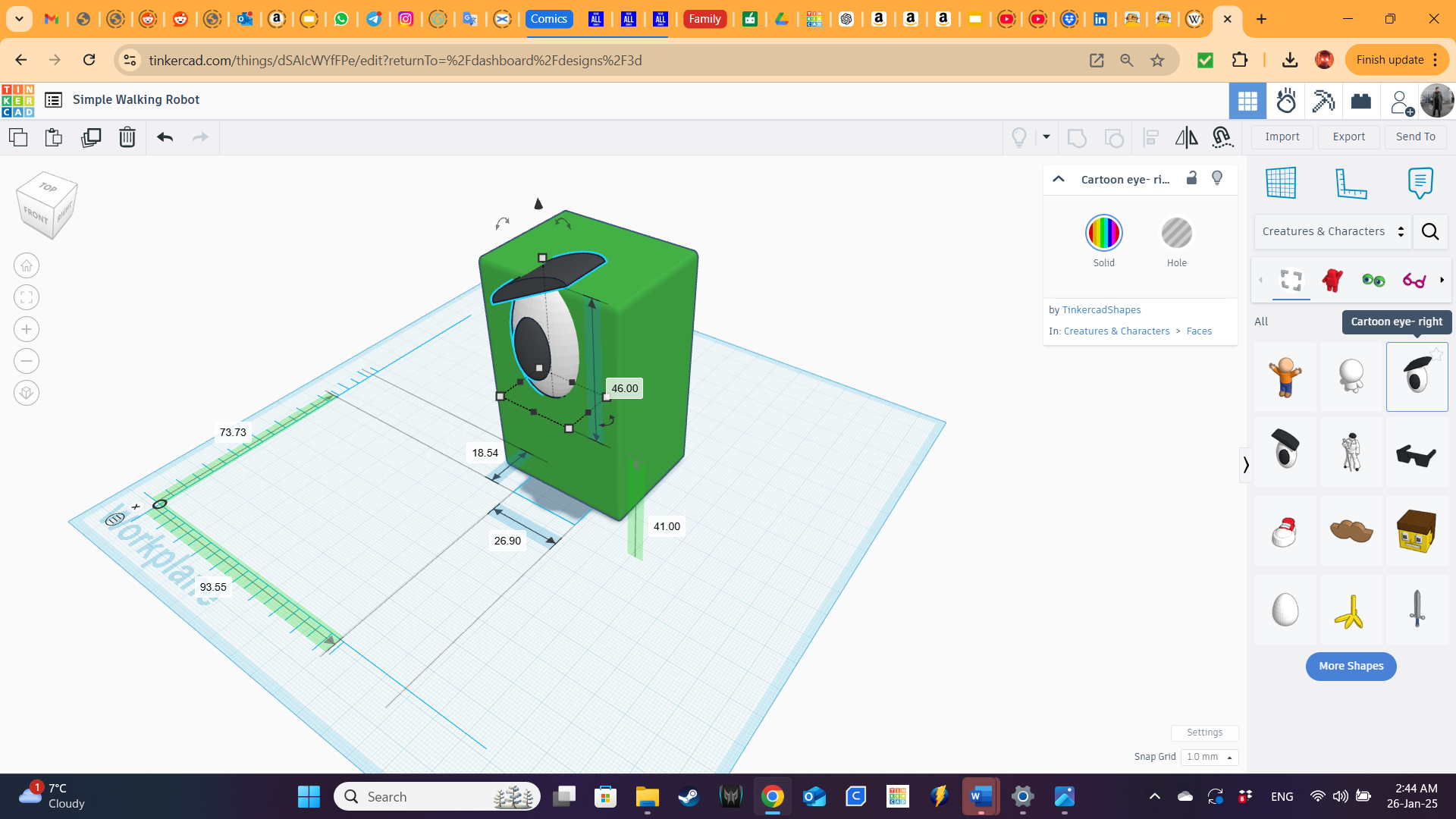Activate the Mirror tool
This screenshot has width=1456, height=819.
tap(1185, 137)
